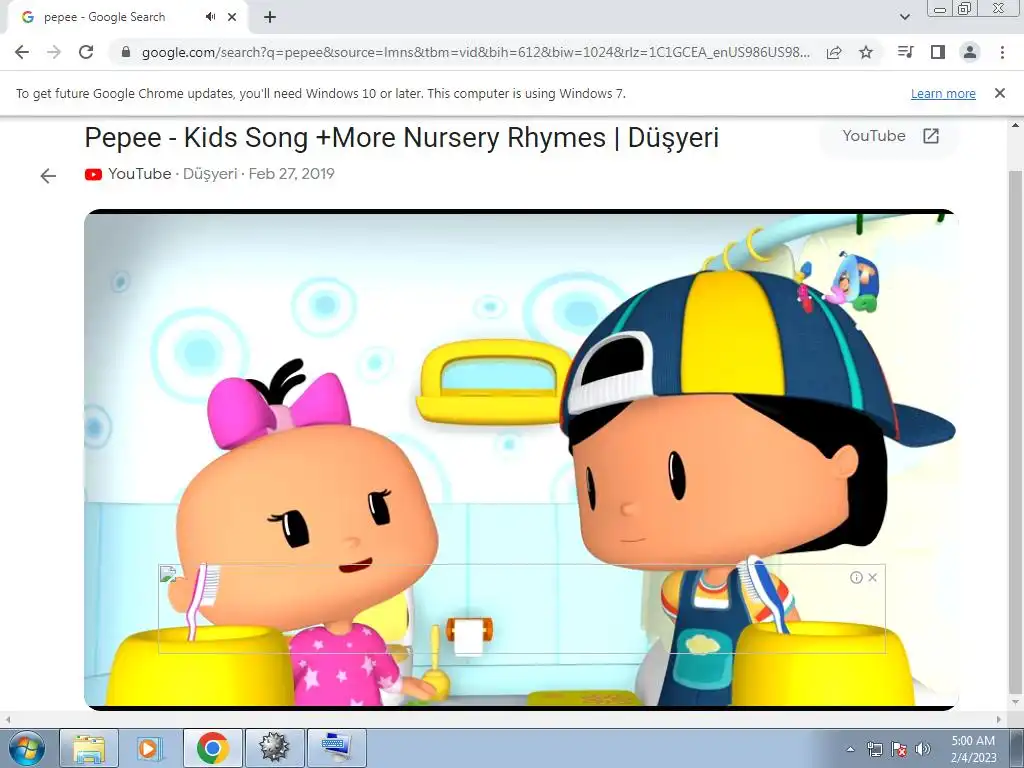This screenshot has height=768, width=1024.
Task: Expand the tab search chevron
Action: 904,17
